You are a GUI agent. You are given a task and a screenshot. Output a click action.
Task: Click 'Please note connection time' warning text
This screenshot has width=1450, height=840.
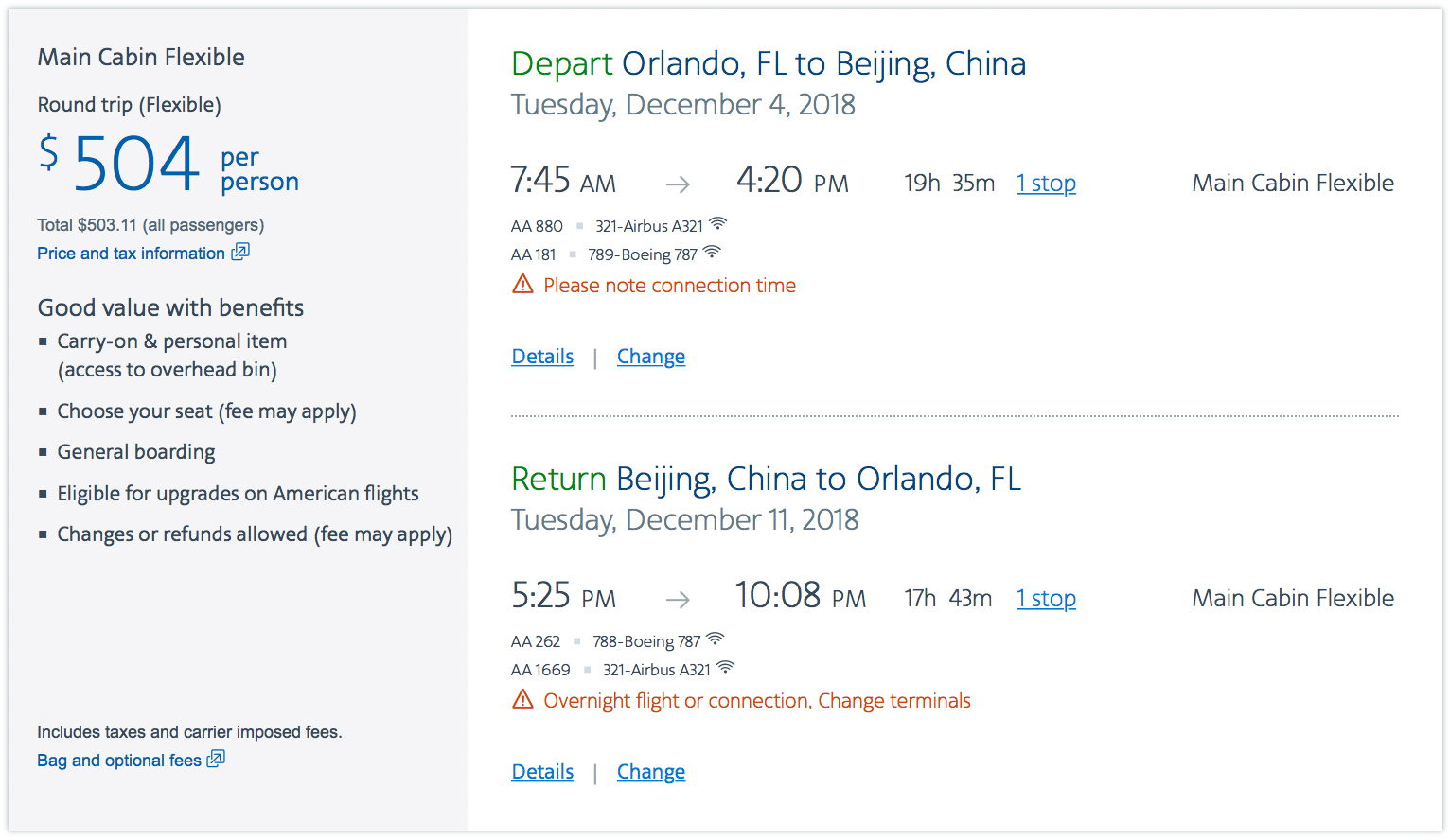669,286
